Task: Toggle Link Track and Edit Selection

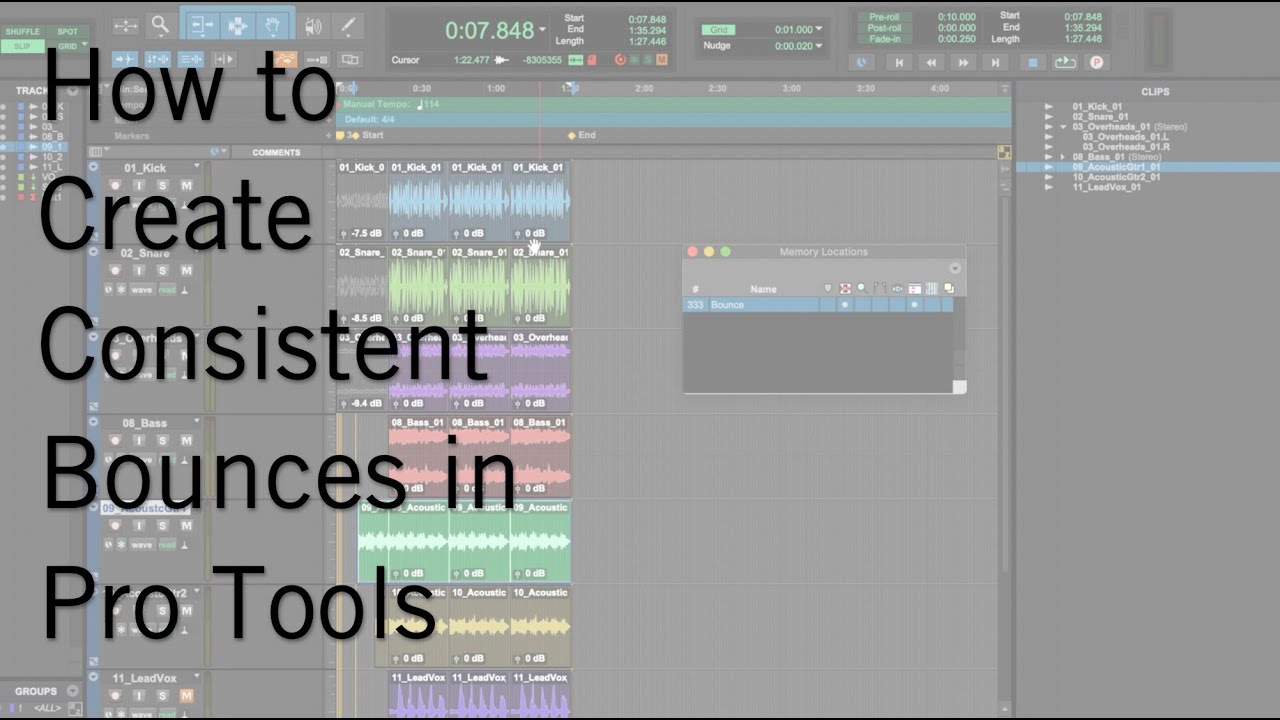Action: pos(190,60)
